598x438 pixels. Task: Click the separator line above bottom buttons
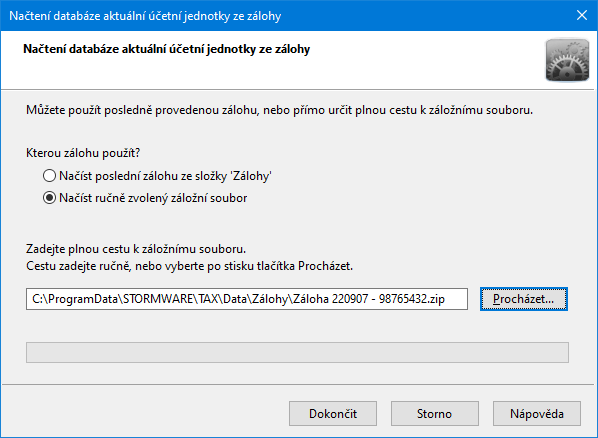click(298, 385)
